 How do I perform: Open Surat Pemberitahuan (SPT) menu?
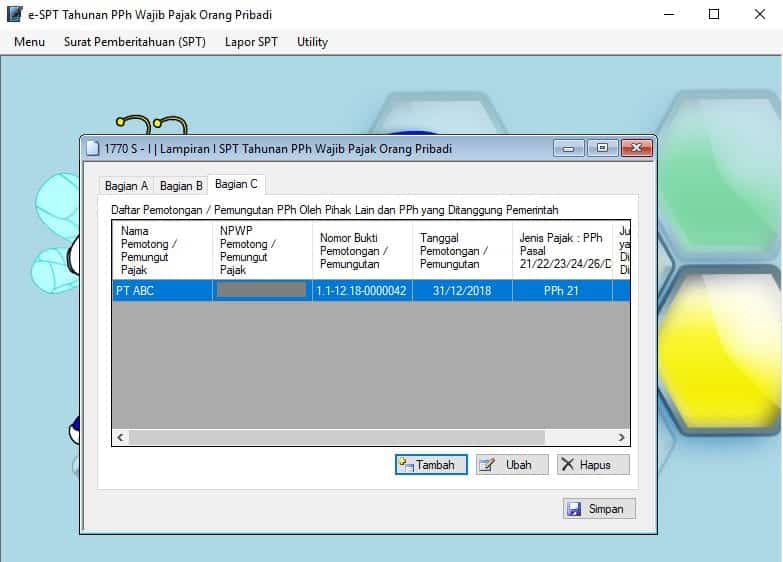(x=135, y=42)
